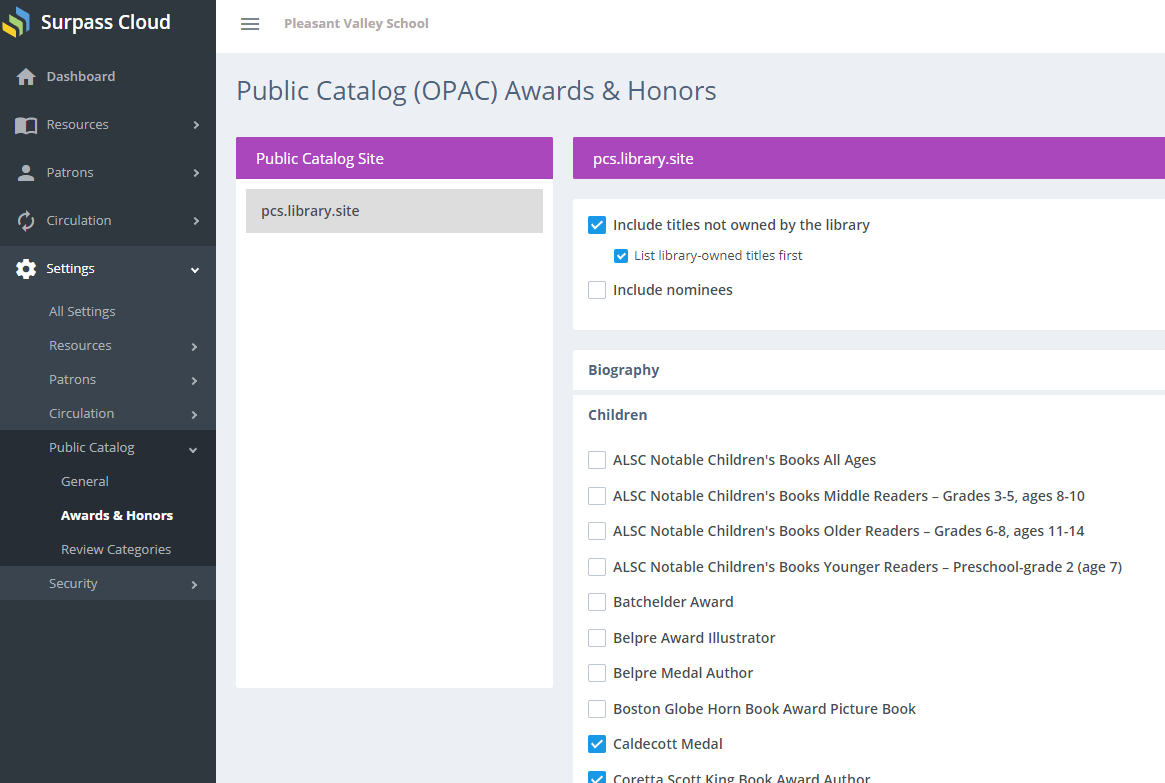Click the purple pcs.library.site panel header
Screen dimensions: 1165x783
(x=869, y=158)
